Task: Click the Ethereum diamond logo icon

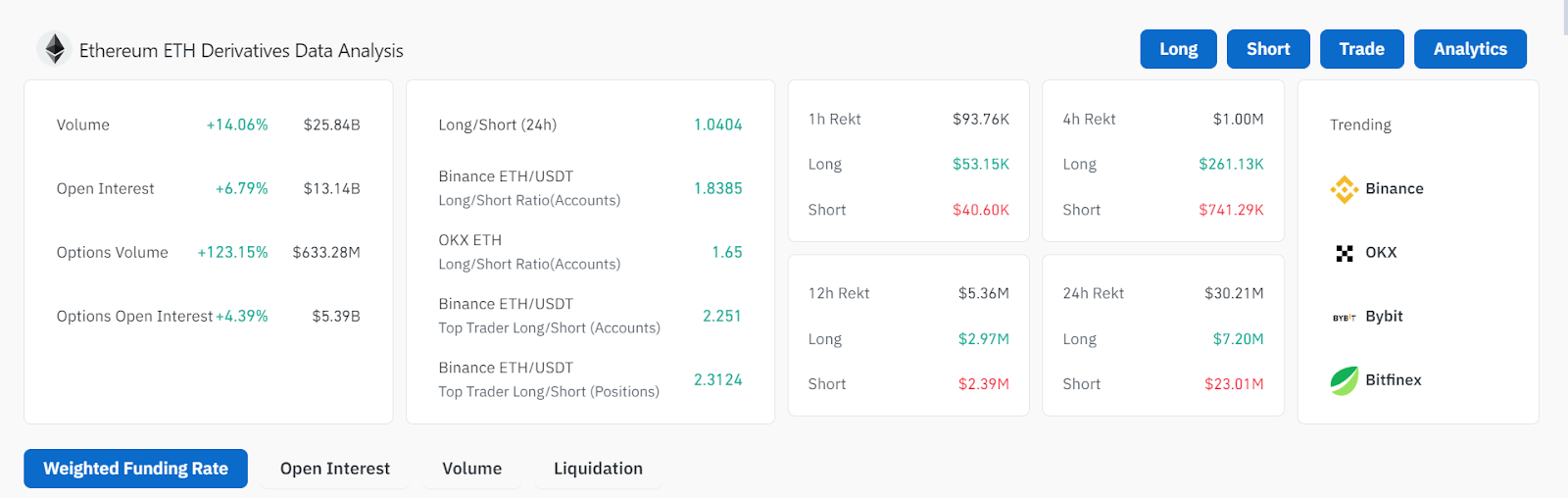Action: pos(55,49)
